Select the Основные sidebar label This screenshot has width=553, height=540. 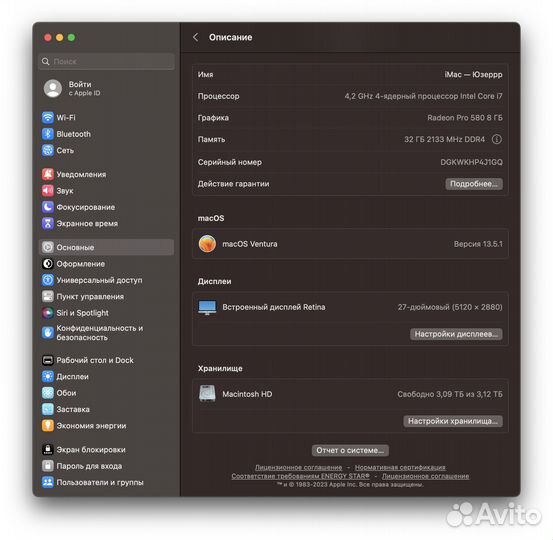(x=75, y=247)
